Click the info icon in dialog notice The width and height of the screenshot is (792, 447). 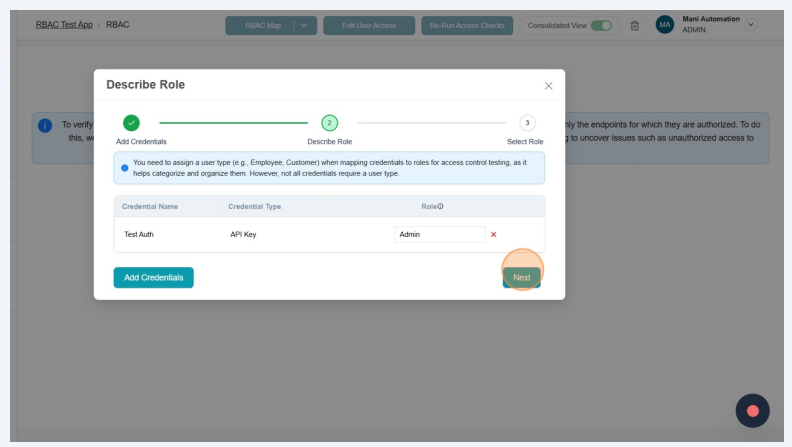point(125,168)
